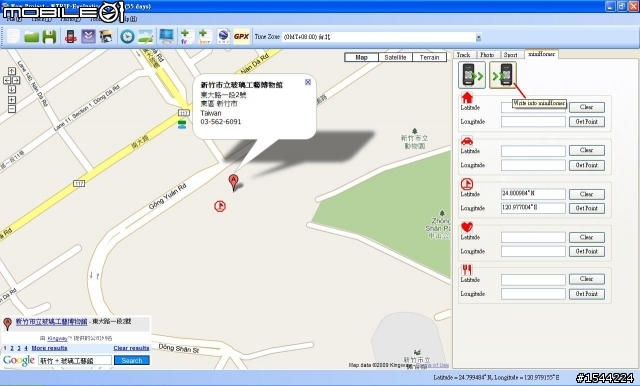Switch to Map view
The height and width of the screenshot is (386, 640).
361,58
